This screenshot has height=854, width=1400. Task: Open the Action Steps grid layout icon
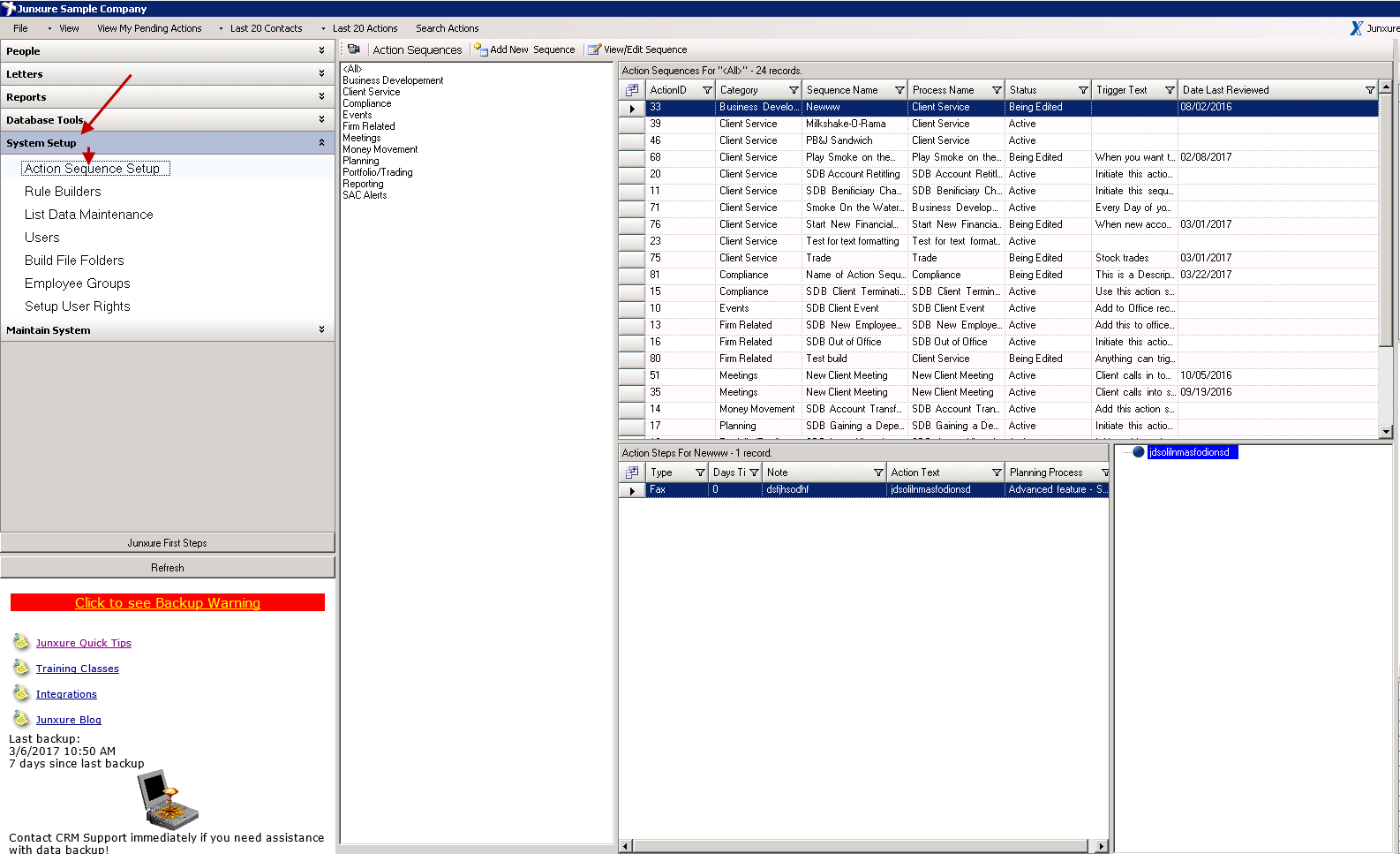[x=632, y=472]
